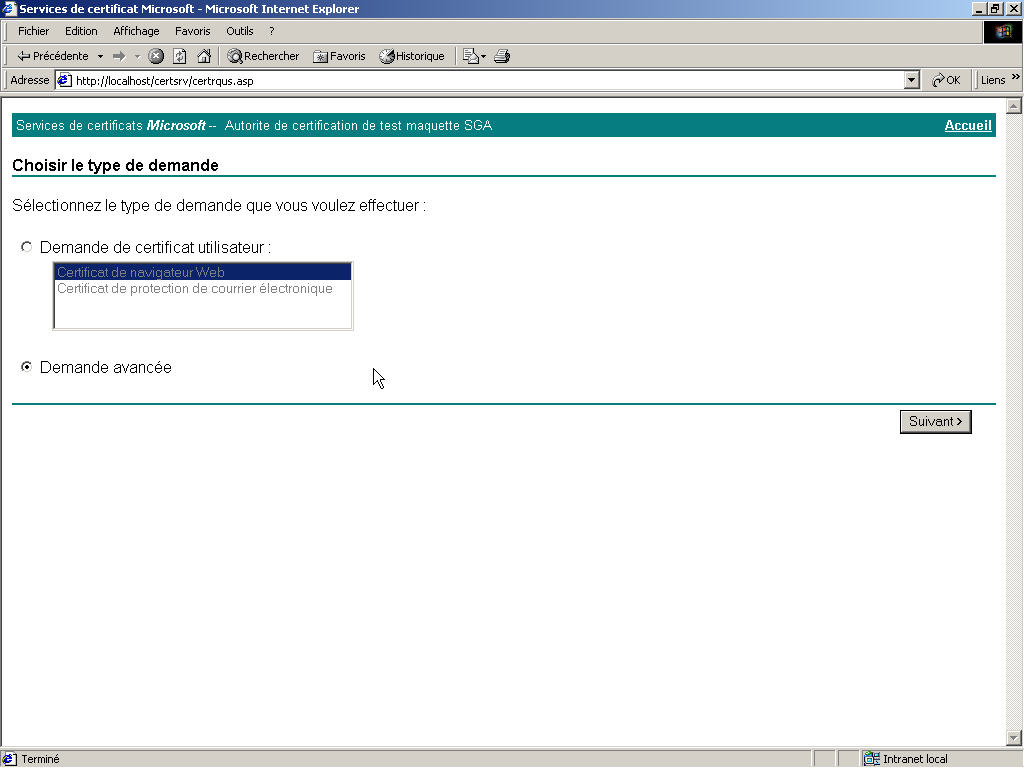Click the Terminé status text
The height and width of the screenshot is (768, 1024).
click(x=40, y=759)
